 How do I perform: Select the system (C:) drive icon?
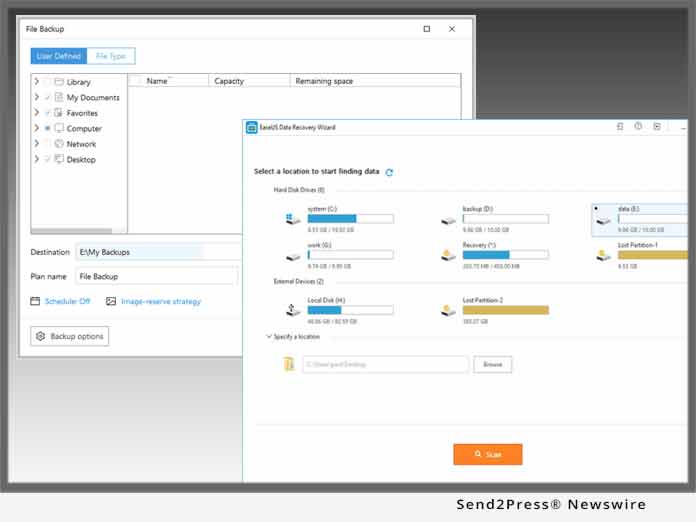(293, 217)
